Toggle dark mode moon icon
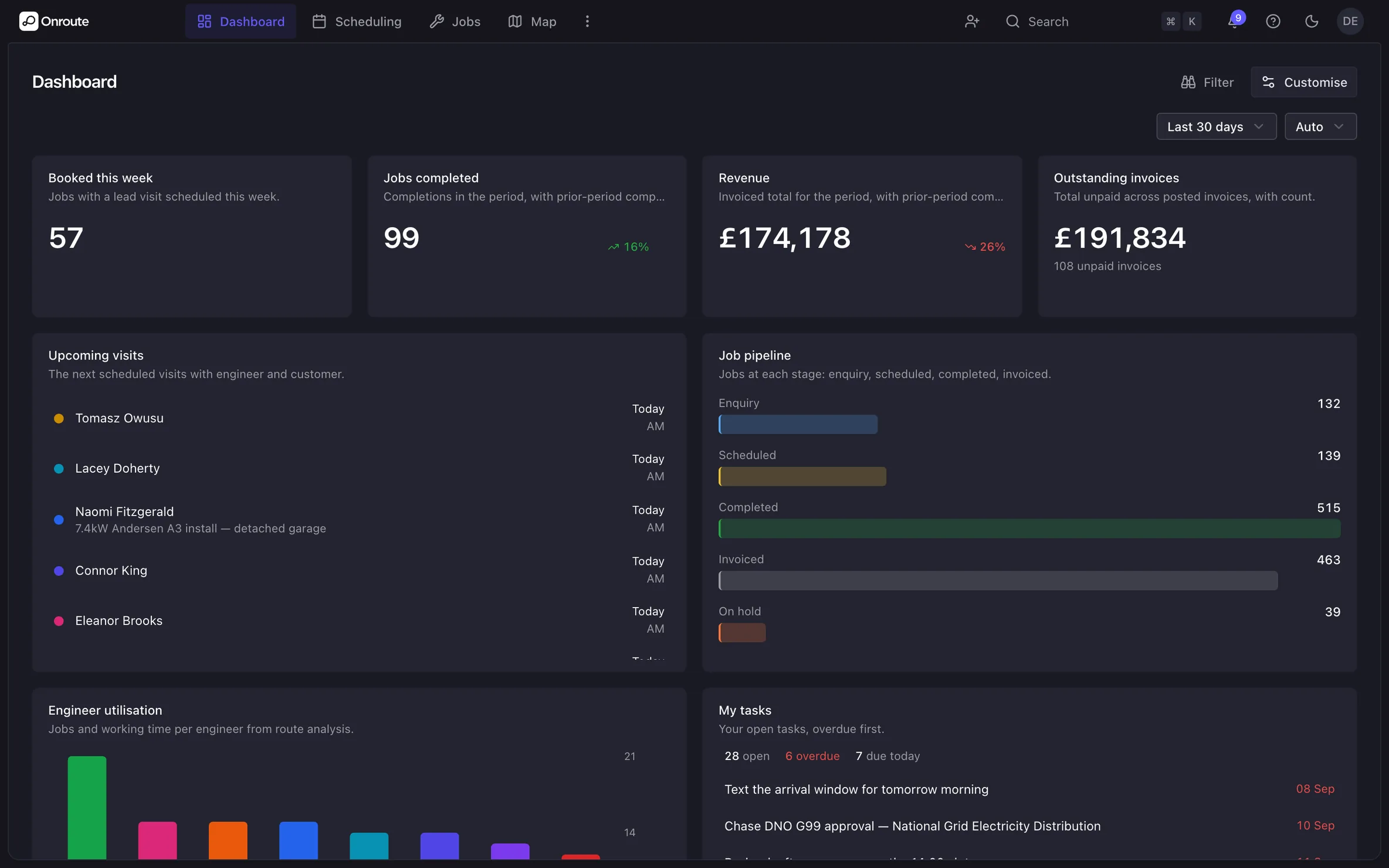This screenshot has height=868, width=1389. [x=1312, y=21]
